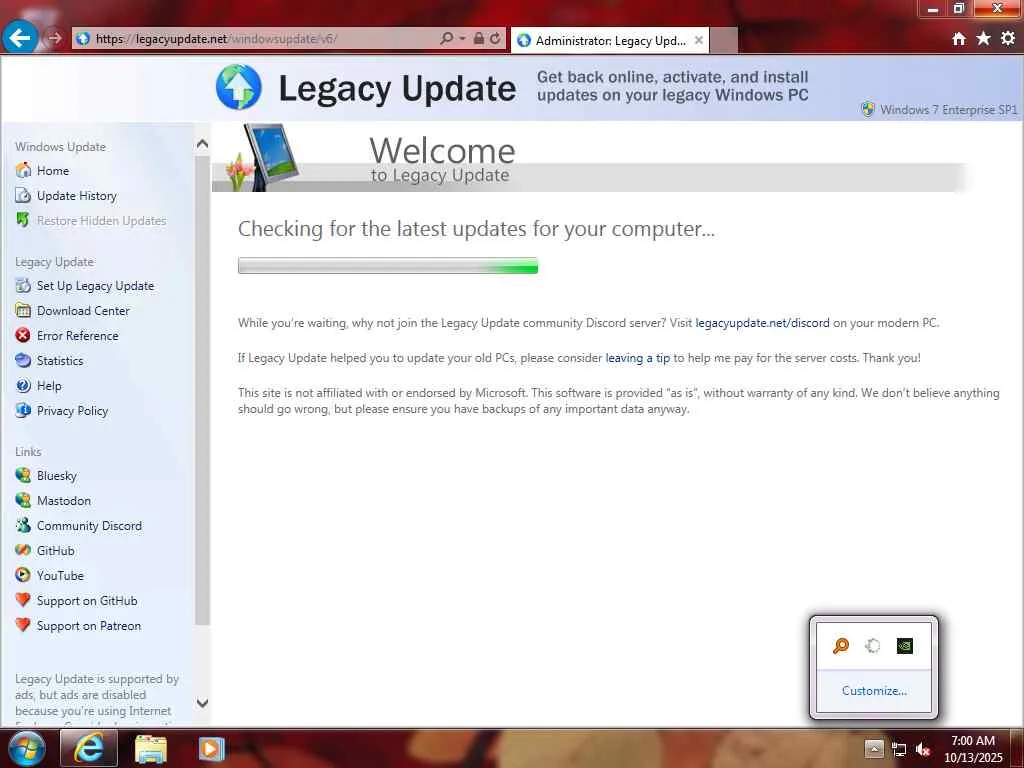Viewport: 1024px width, 768px height.
Task: Click the Bluesky globe icon
Action: coord(23,475)
